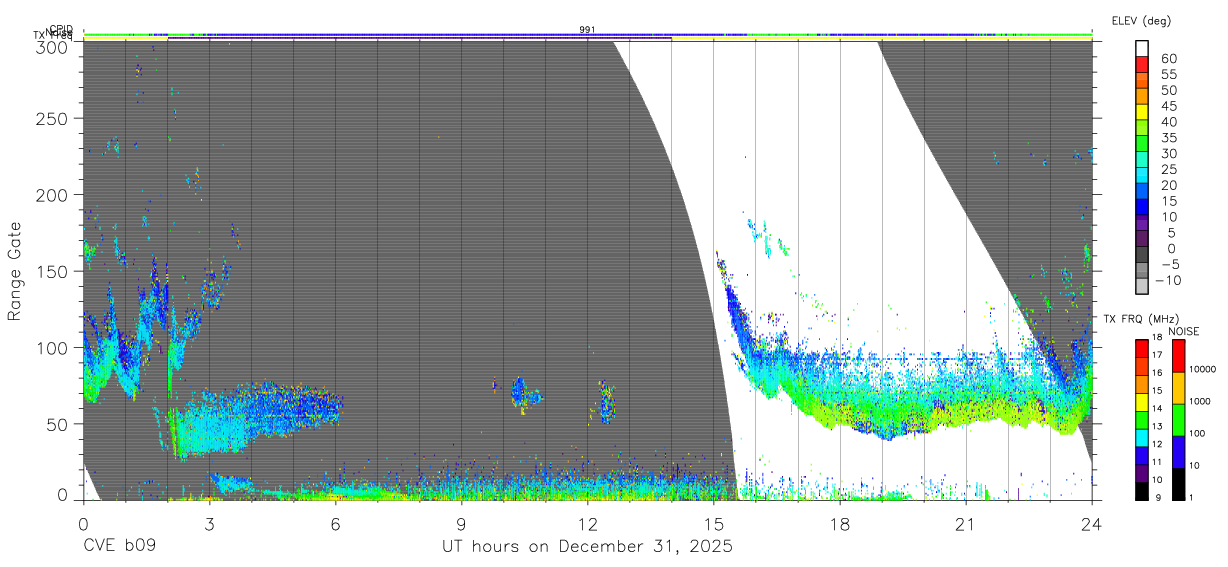Click the 6 tick on UT hours axis
1228x567 pixels.
[x=335, y=522]
